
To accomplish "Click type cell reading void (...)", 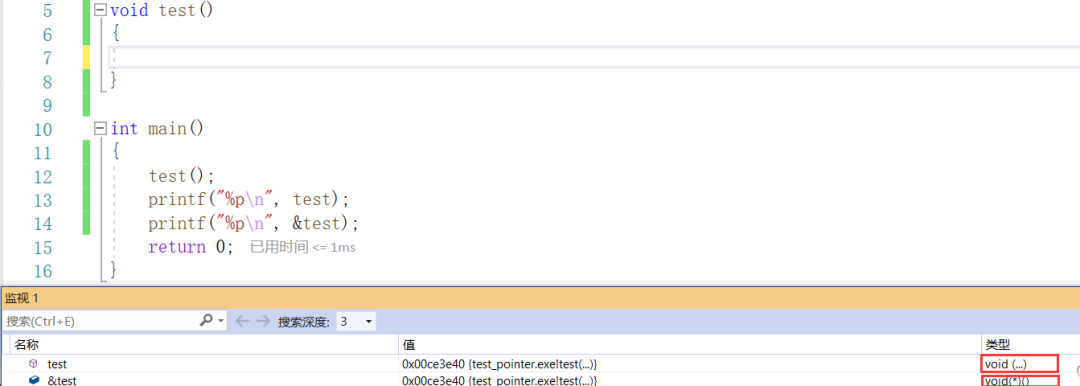I will tap(1019, 363).
